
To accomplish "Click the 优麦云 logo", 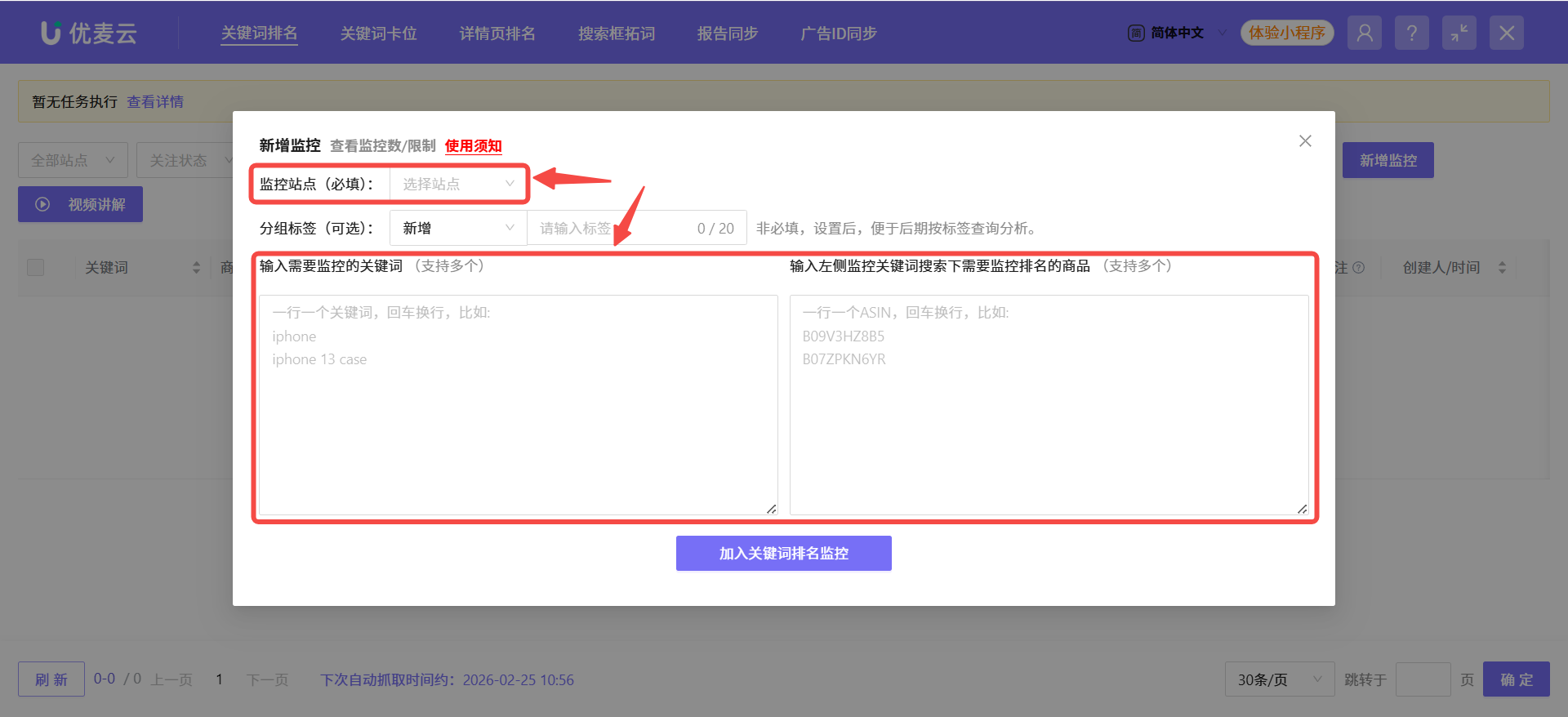I will [x=89, y=33].
